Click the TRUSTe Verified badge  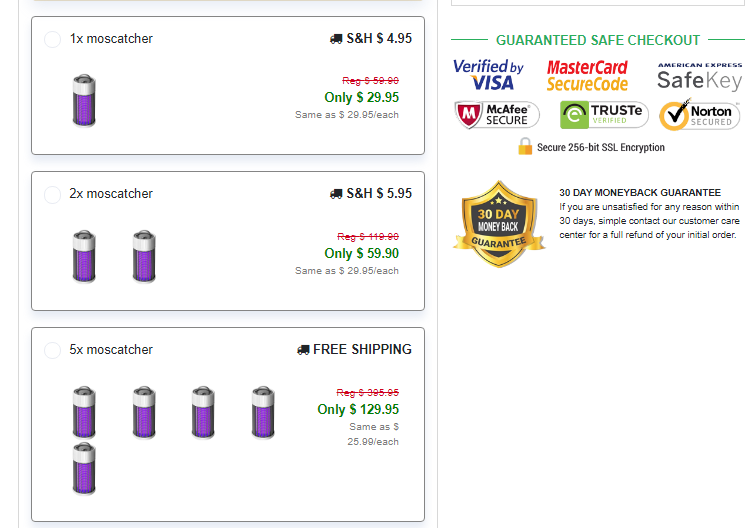[x=604, y=115]
